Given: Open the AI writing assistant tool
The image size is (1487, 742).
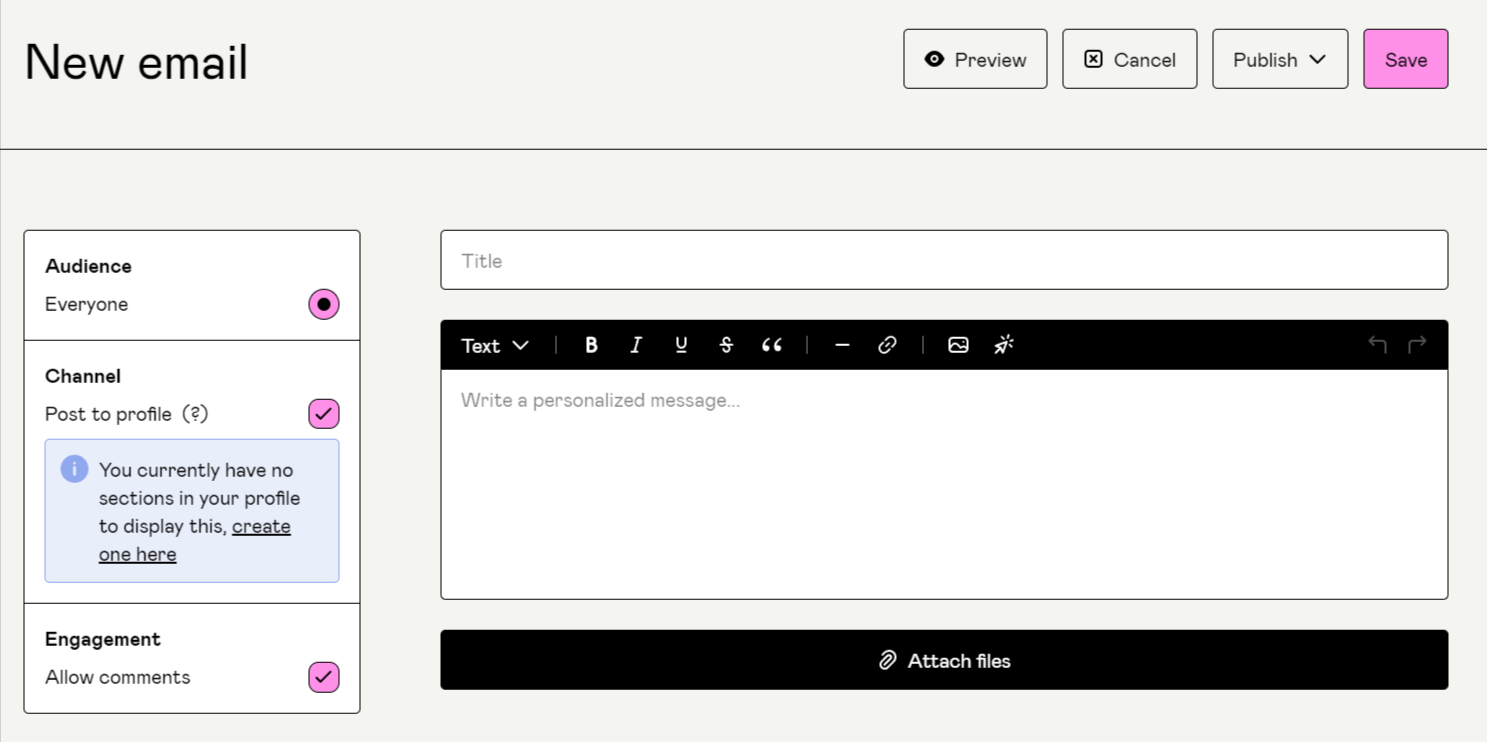Looking at the screenshot, I should point(1003,344).
